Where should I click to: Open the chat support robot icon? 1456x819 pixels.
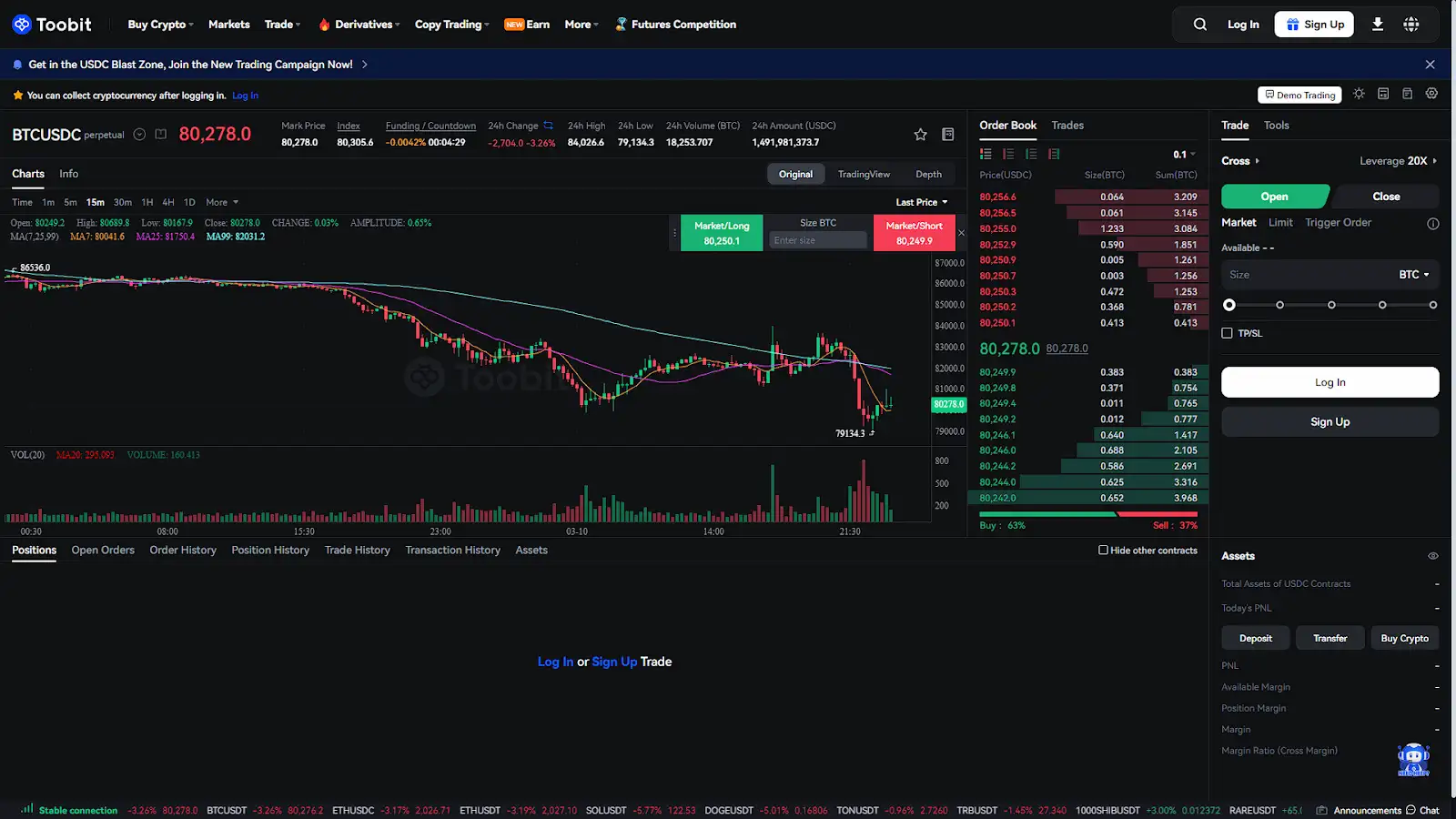[1412, 759]
